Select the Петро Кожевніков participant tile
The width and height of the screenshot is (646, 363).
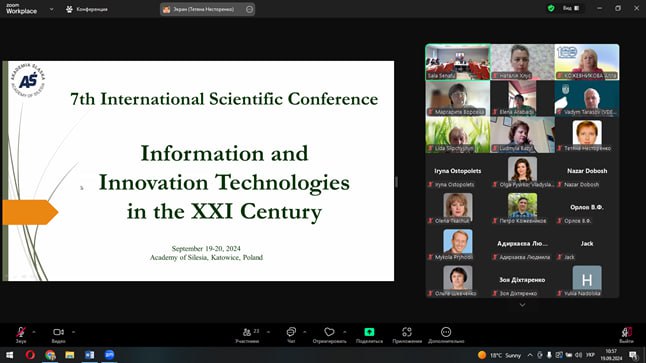point(522,207)
